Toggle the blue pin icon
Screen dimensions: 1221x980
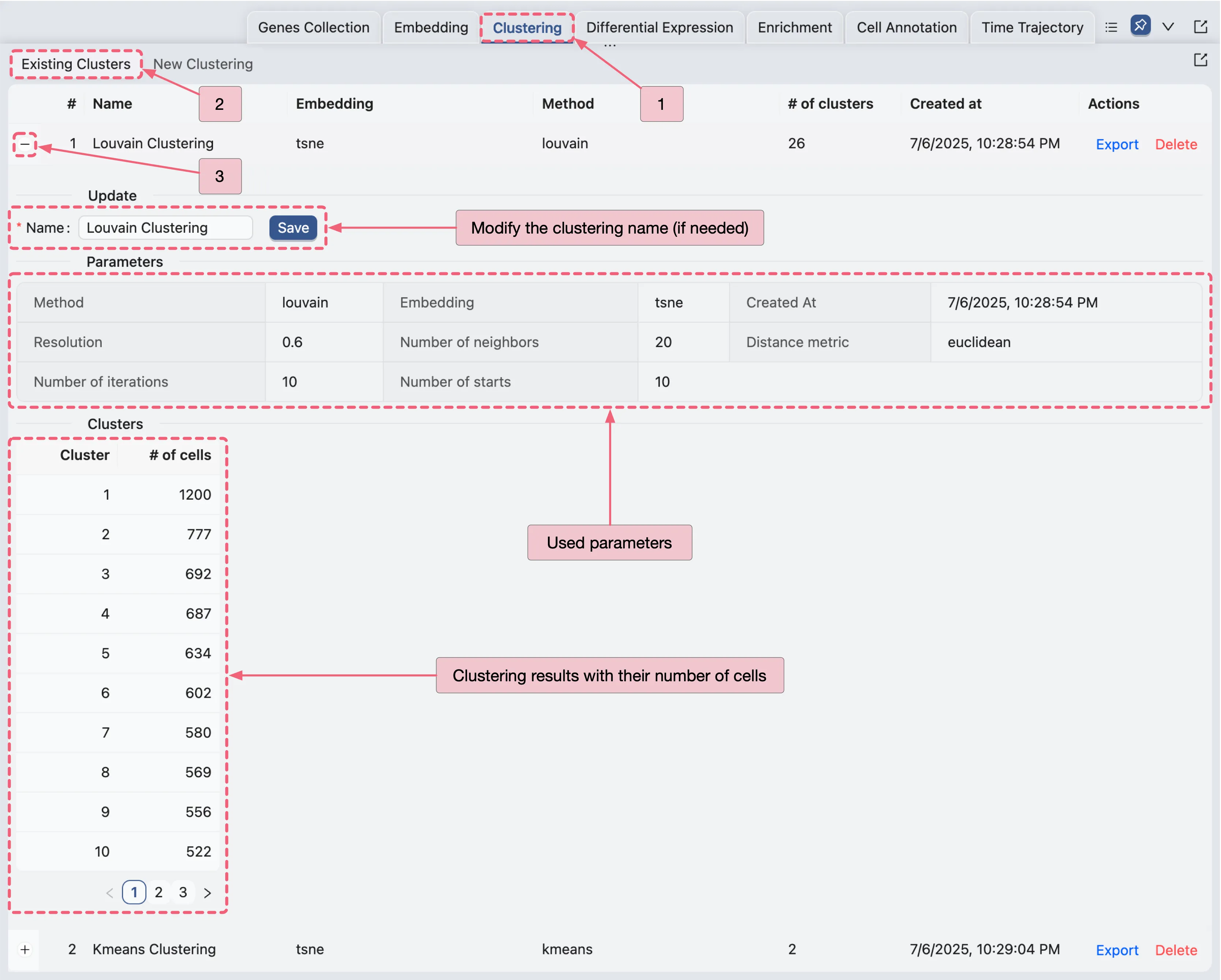point(1140,26)
